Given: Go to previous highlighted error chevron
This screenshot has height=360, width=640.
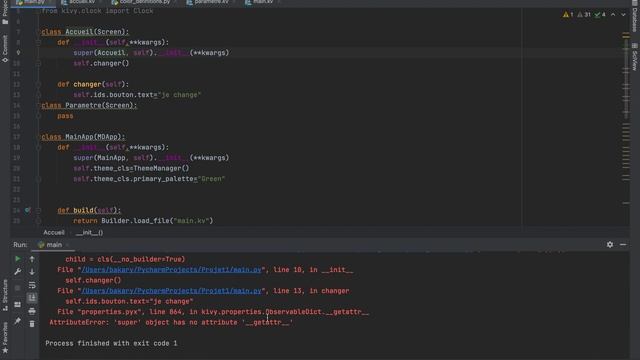Looking at the screenshot, I should (613, 15).
